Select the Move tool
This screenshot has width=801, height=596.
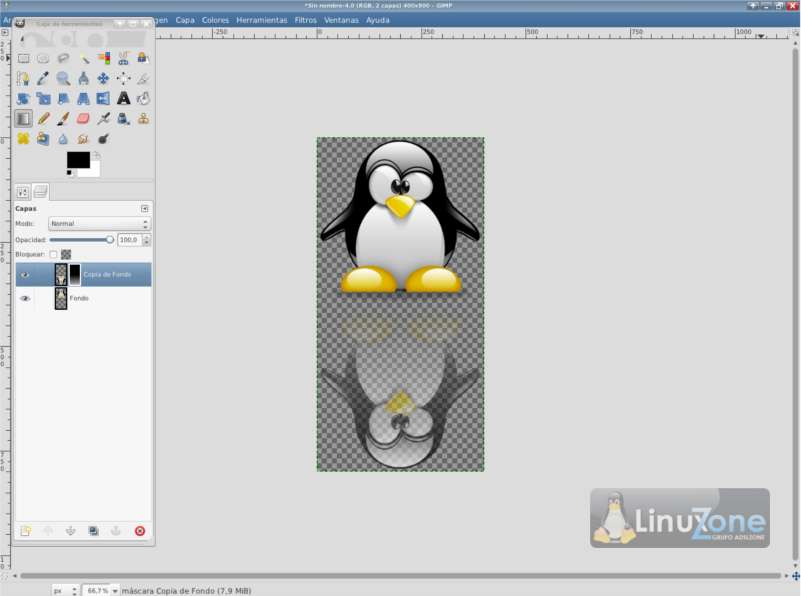click(104, 78)
